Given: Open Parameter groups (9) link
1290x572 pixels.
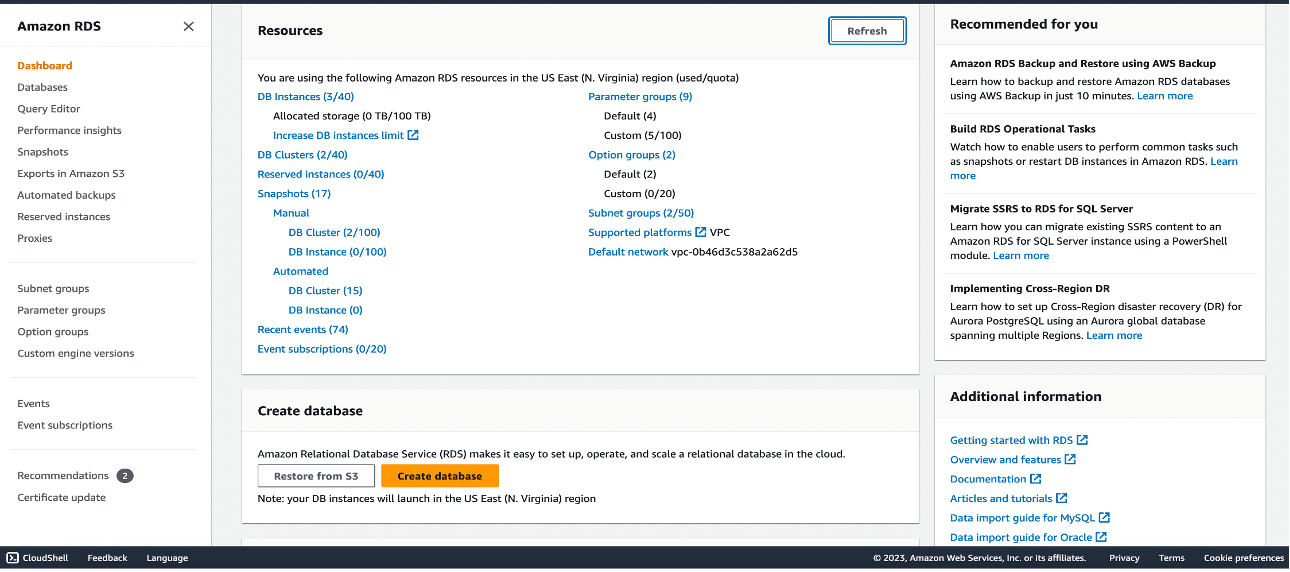Looking at the screenshot, I should (x=640, y=97).
